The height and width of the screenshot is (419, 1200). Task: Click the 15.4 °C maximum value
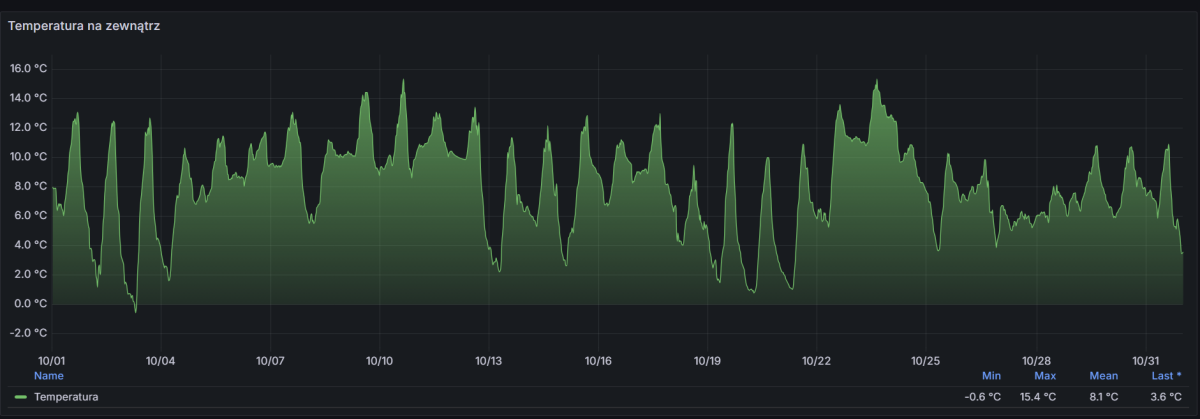(x=1037, y=397)
